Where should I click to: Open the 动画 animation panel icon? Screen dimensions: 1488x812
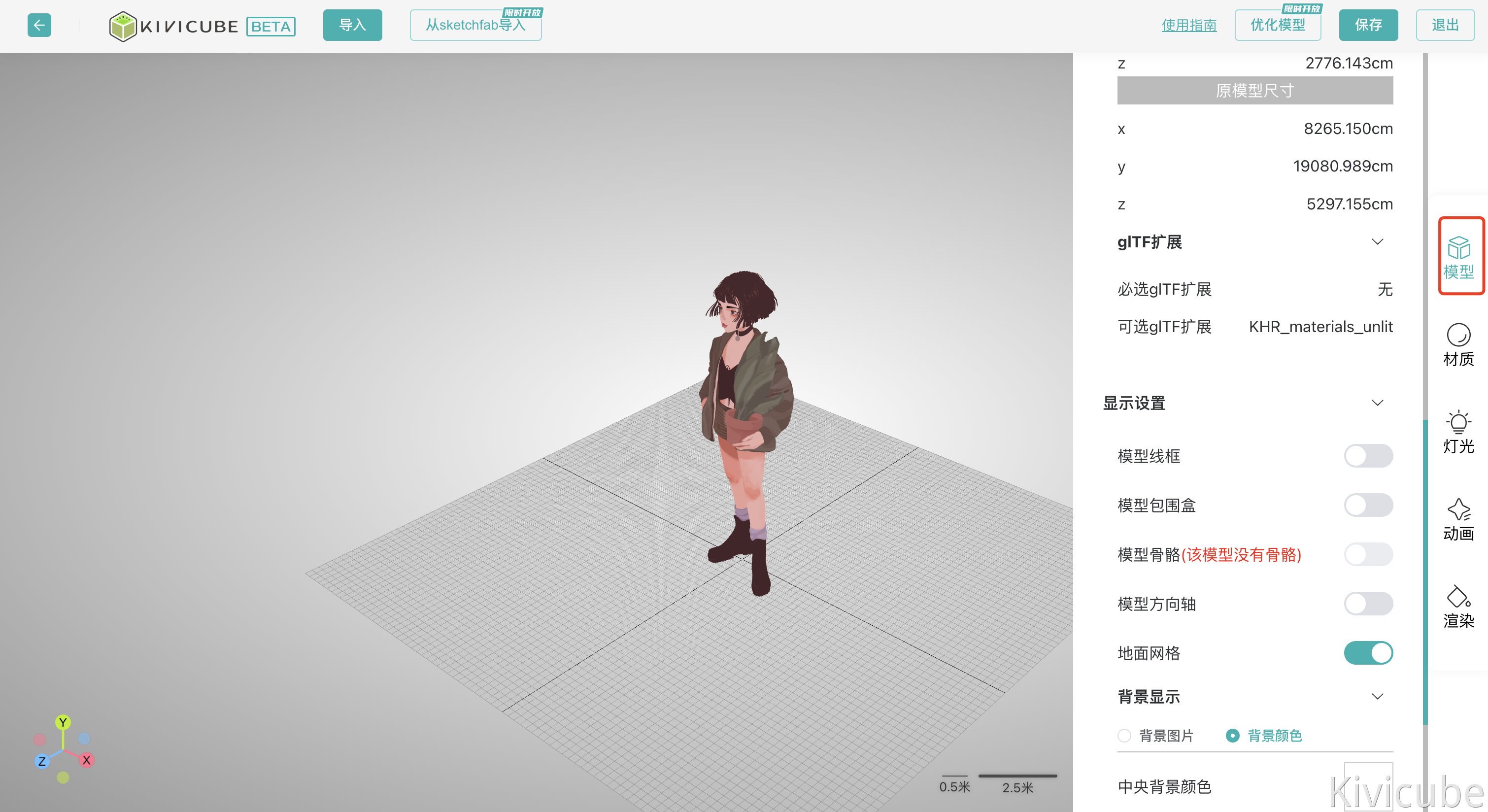1458,519
